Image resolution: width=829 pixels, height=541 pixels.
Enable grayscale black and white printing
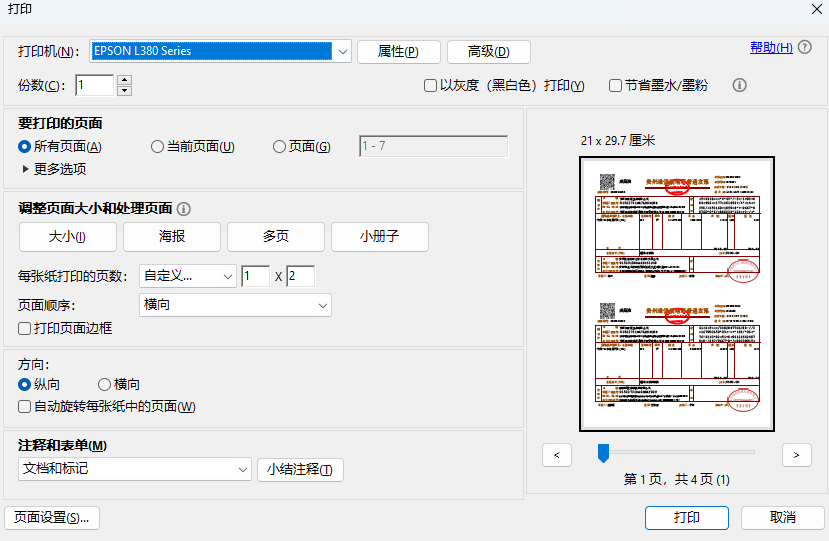click(x=431, y=86)
